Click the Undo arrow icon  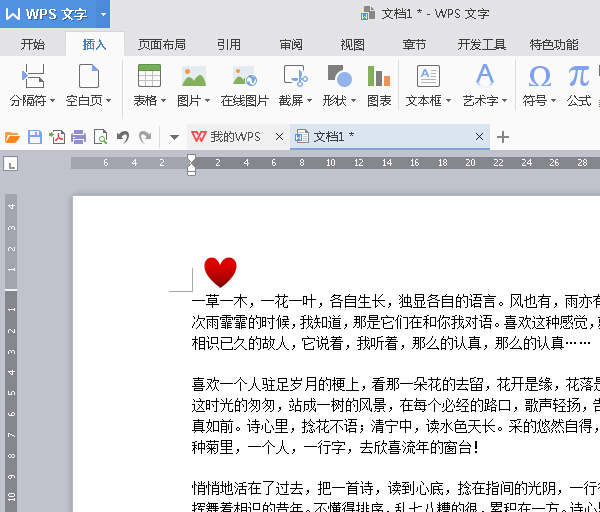tap(123, 137)
